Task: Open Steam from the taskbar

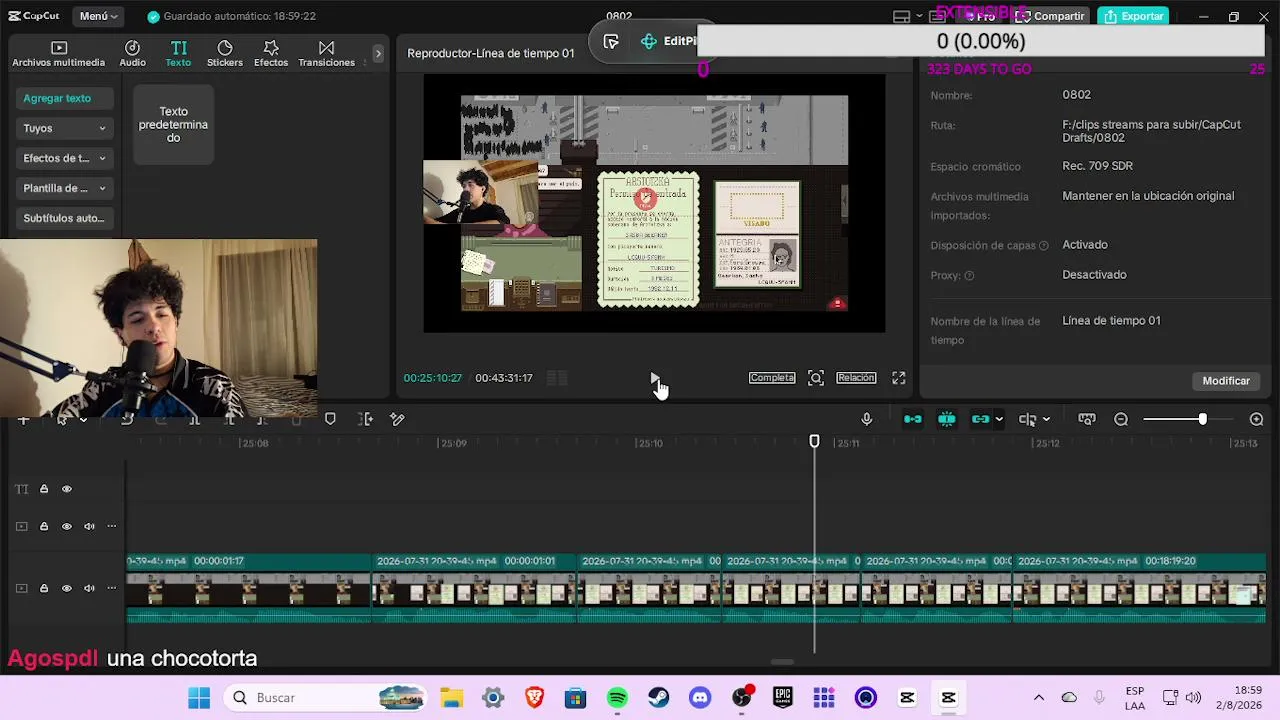Action: click(x=658, y=698)
